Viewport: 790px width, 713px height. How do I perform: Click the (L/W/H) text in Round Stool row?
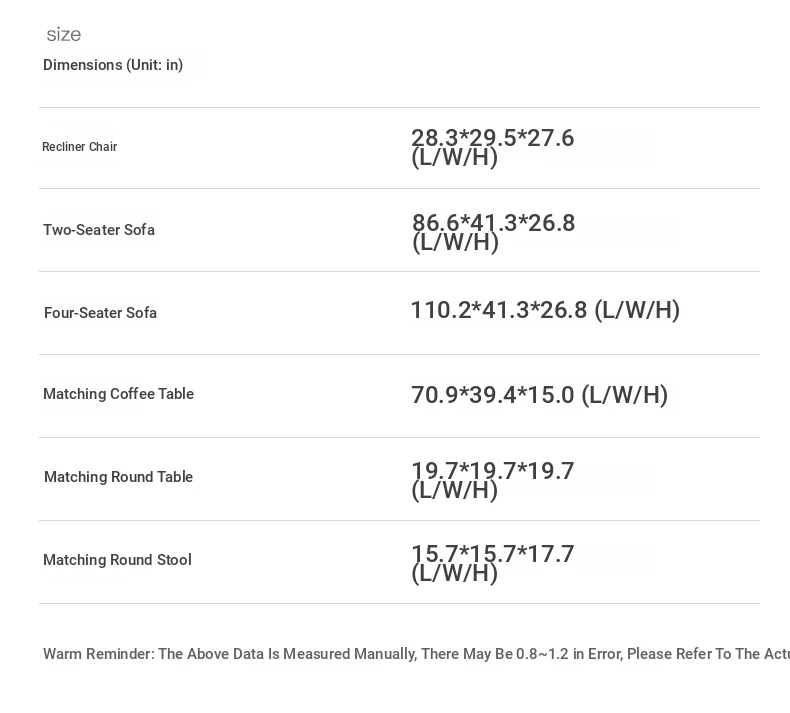[x=455, y=574]
